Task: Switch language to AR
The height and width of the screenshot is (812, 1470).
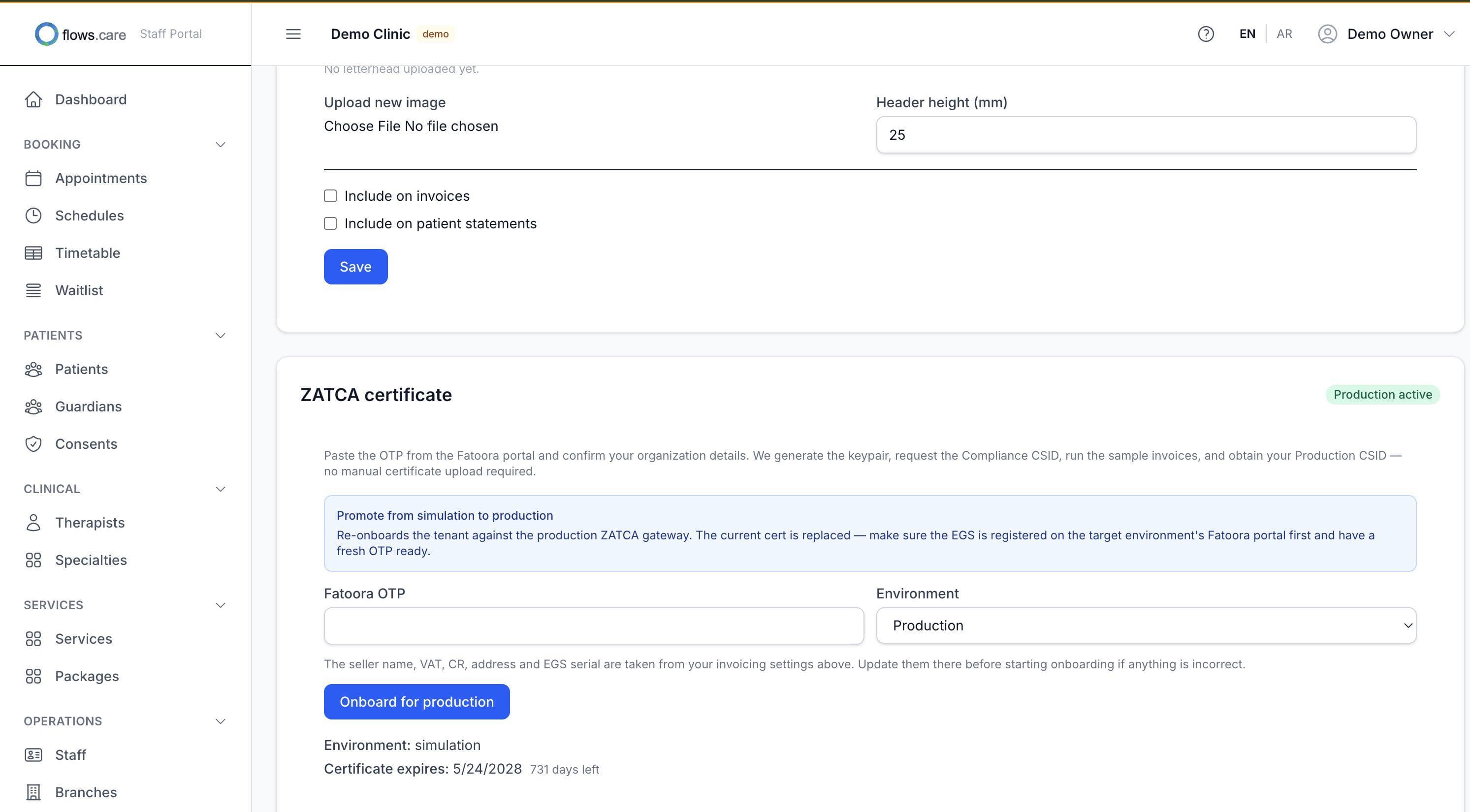Action: (1284, 33)
